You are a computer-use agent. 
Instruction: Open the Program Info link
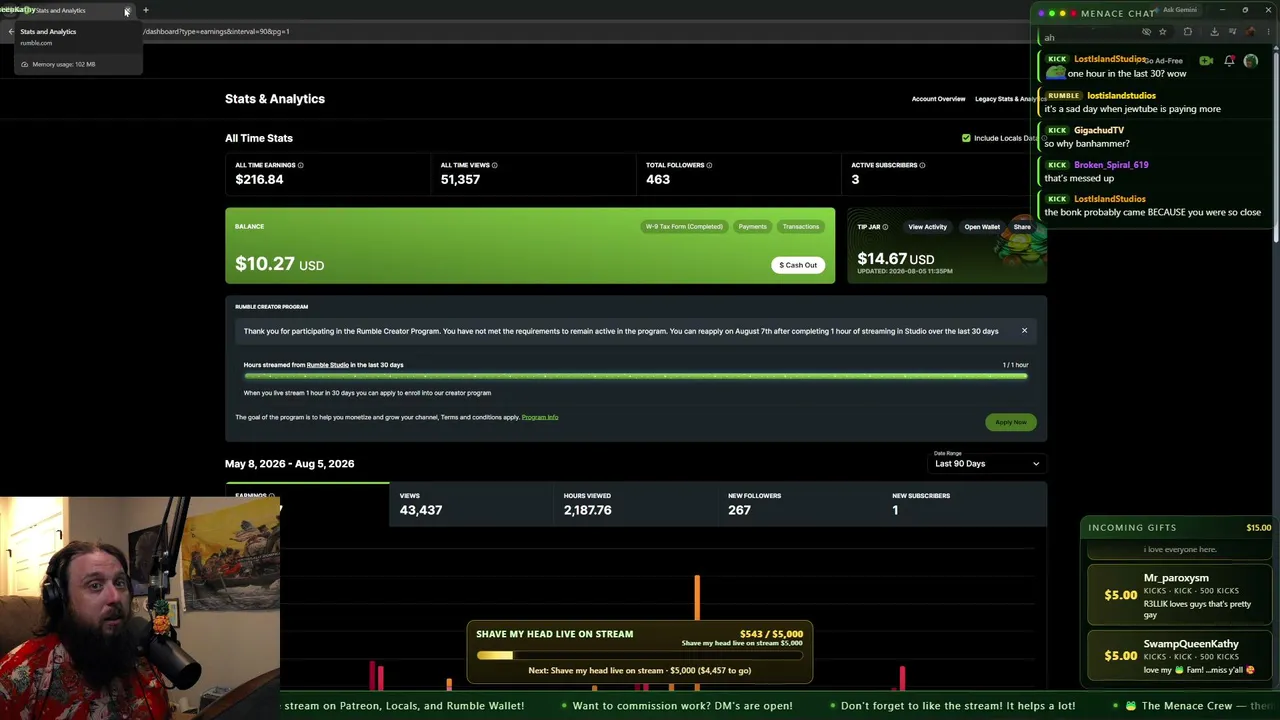coord(540,417)
